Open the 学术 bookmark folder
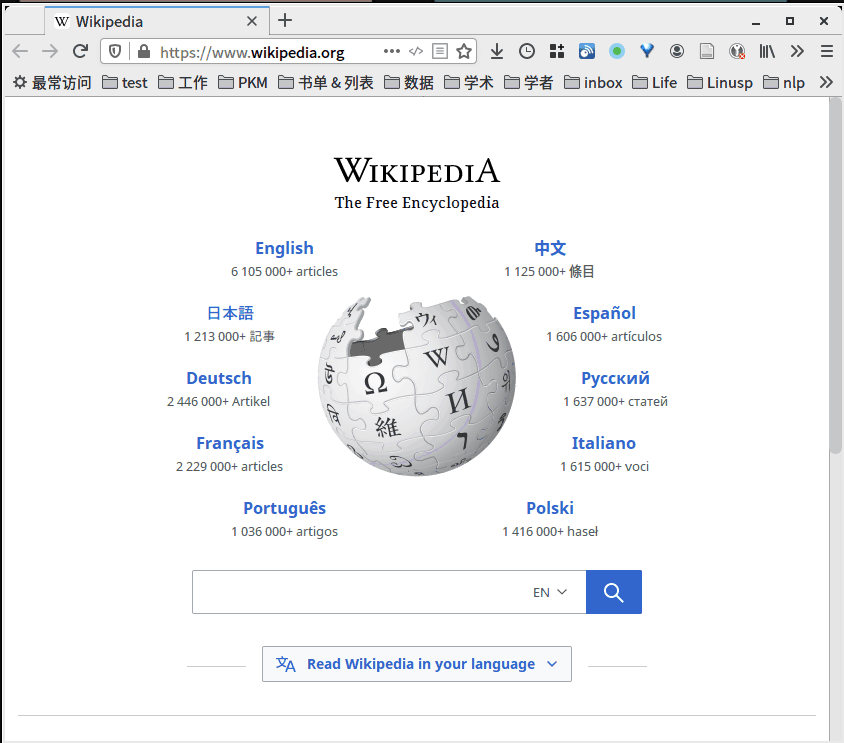The height and width of the screenshot is (743, 844). click(469, 82)
